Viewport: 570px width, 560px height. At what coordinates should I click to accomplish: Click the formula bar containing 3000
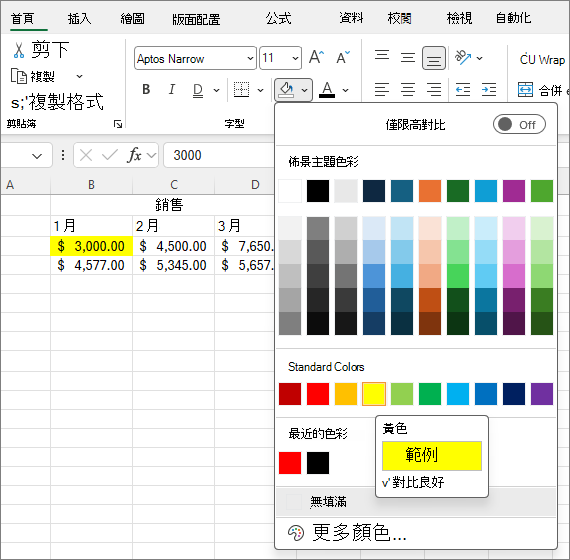(x=219, y=155)
